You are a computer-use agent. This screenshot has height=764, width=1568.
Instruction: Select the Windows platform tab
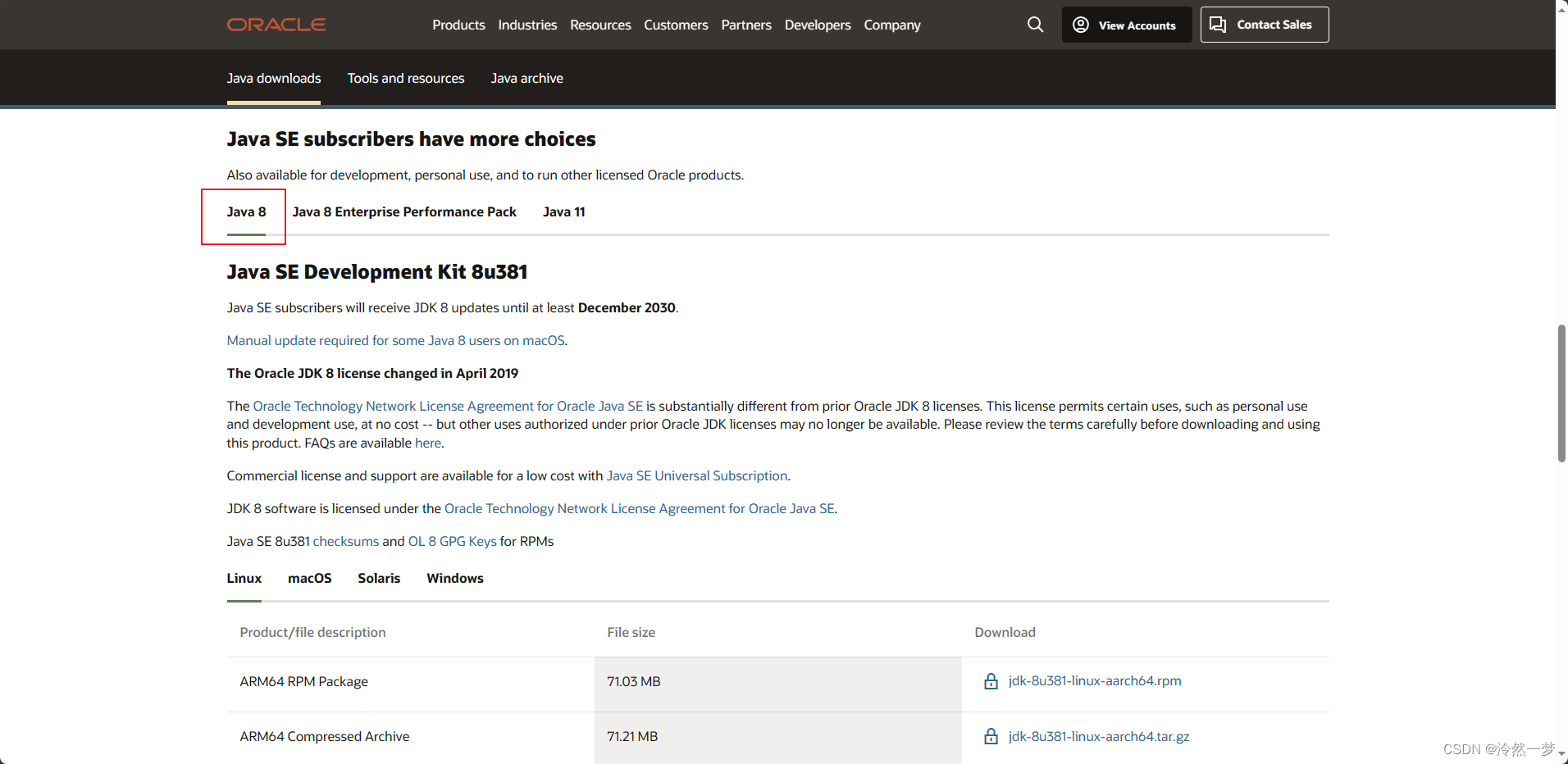[x=455, y=578]
